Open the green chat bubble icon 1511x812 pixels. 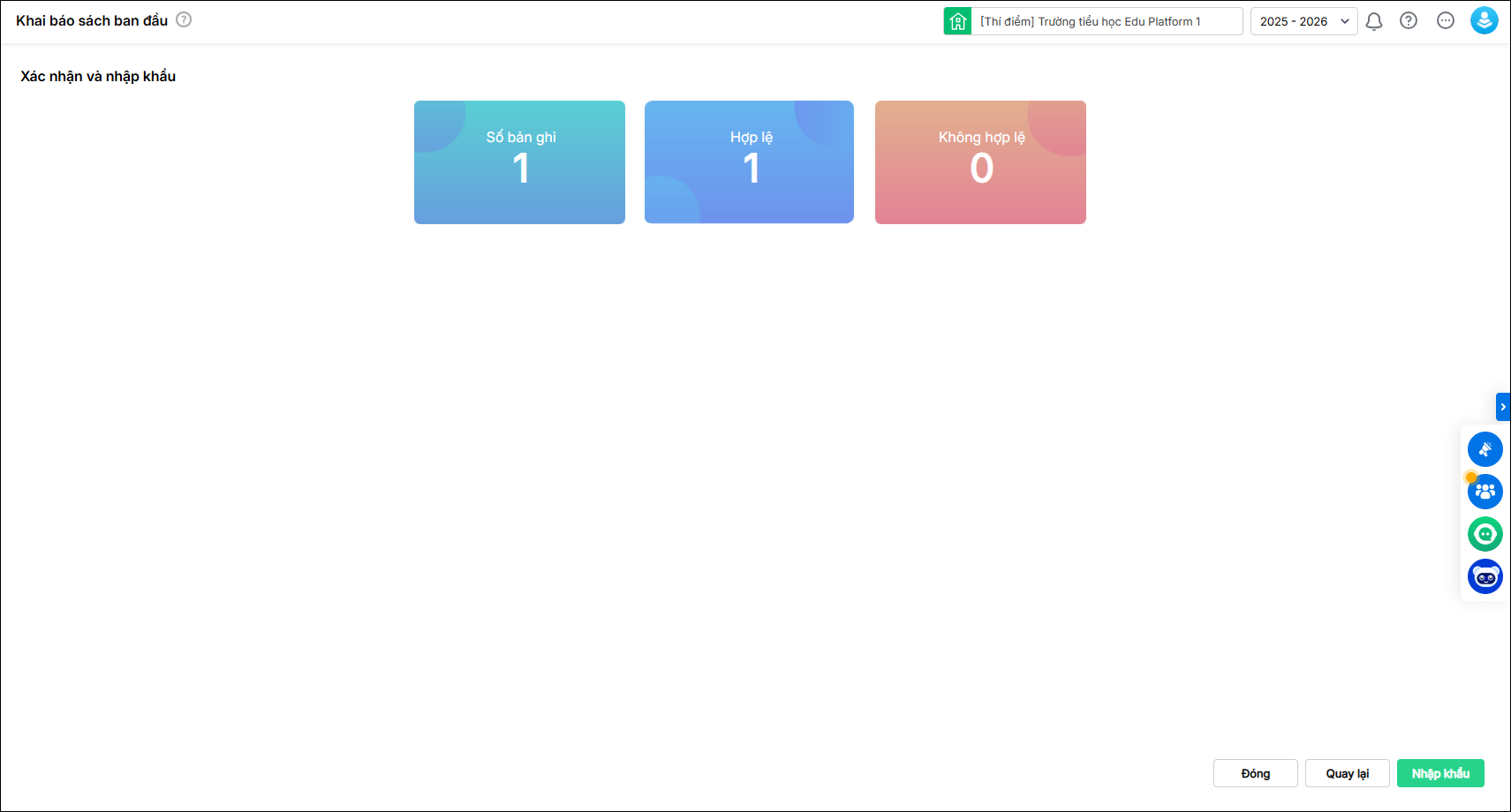(x=1485, y=534)
